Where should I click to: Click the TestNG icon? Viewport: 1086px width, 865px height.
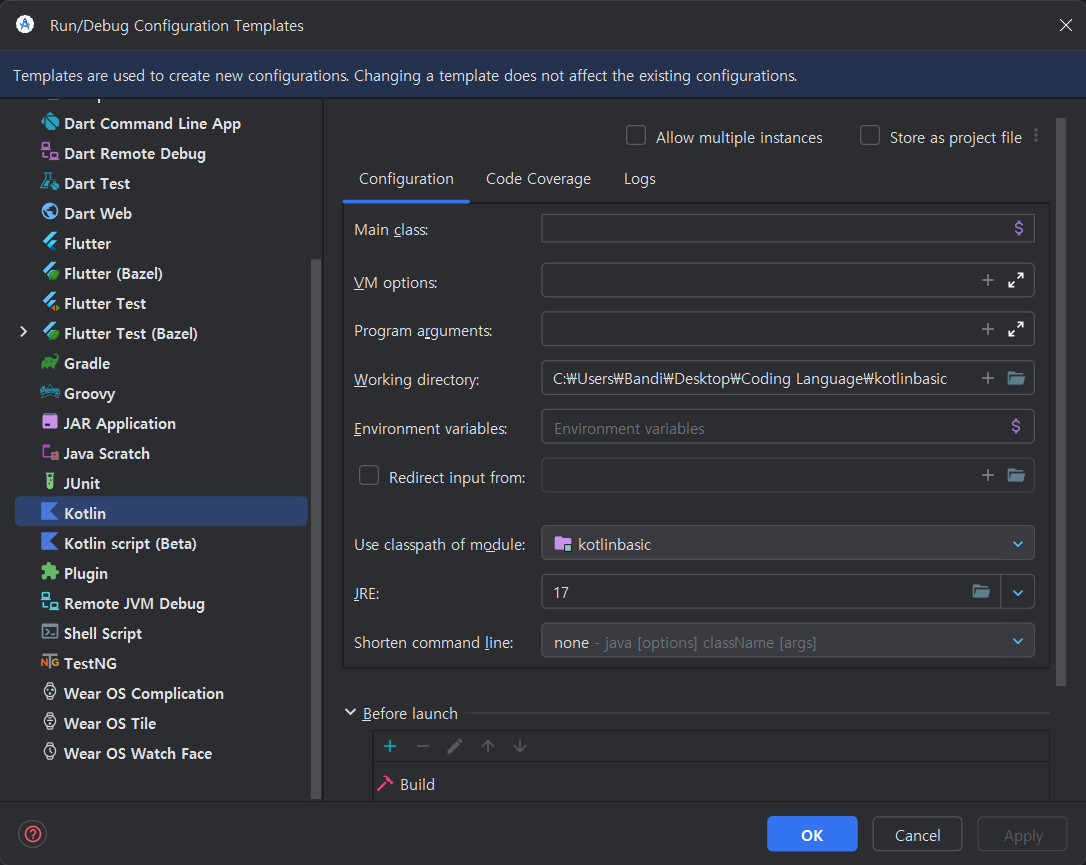click(x=50, y=662)
